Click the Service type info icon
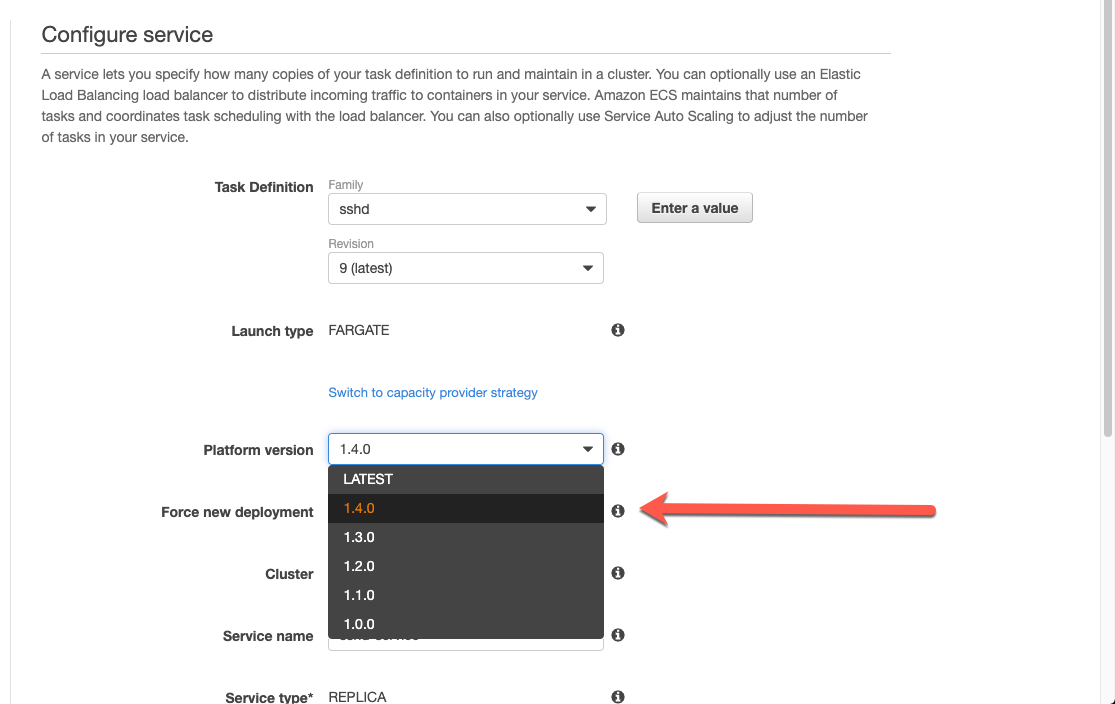Screen dimensions: 1115x704 [x=618, y=696]
